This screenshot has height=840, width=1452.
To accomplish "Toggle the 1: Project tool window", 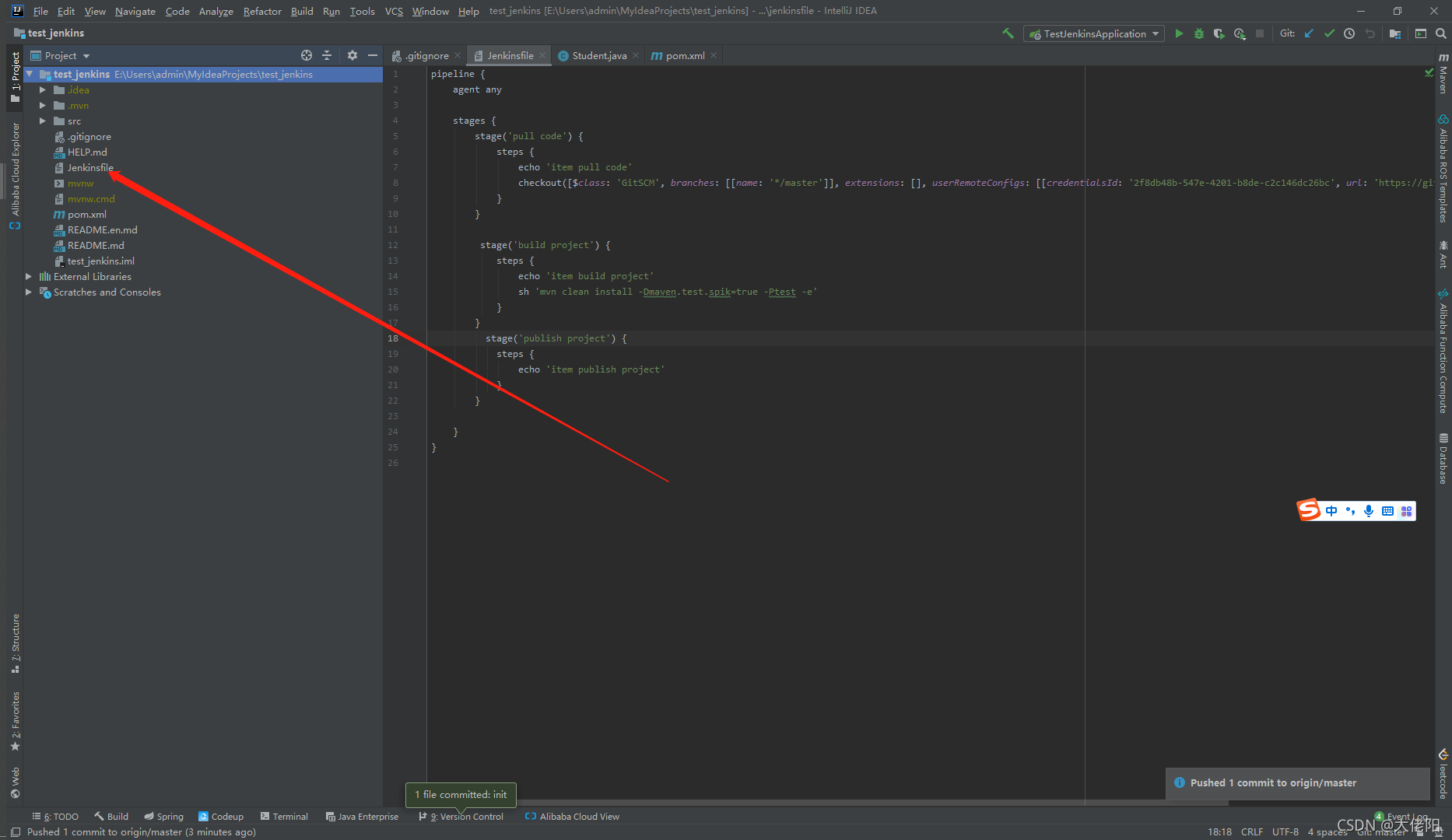I will [15, 77].
